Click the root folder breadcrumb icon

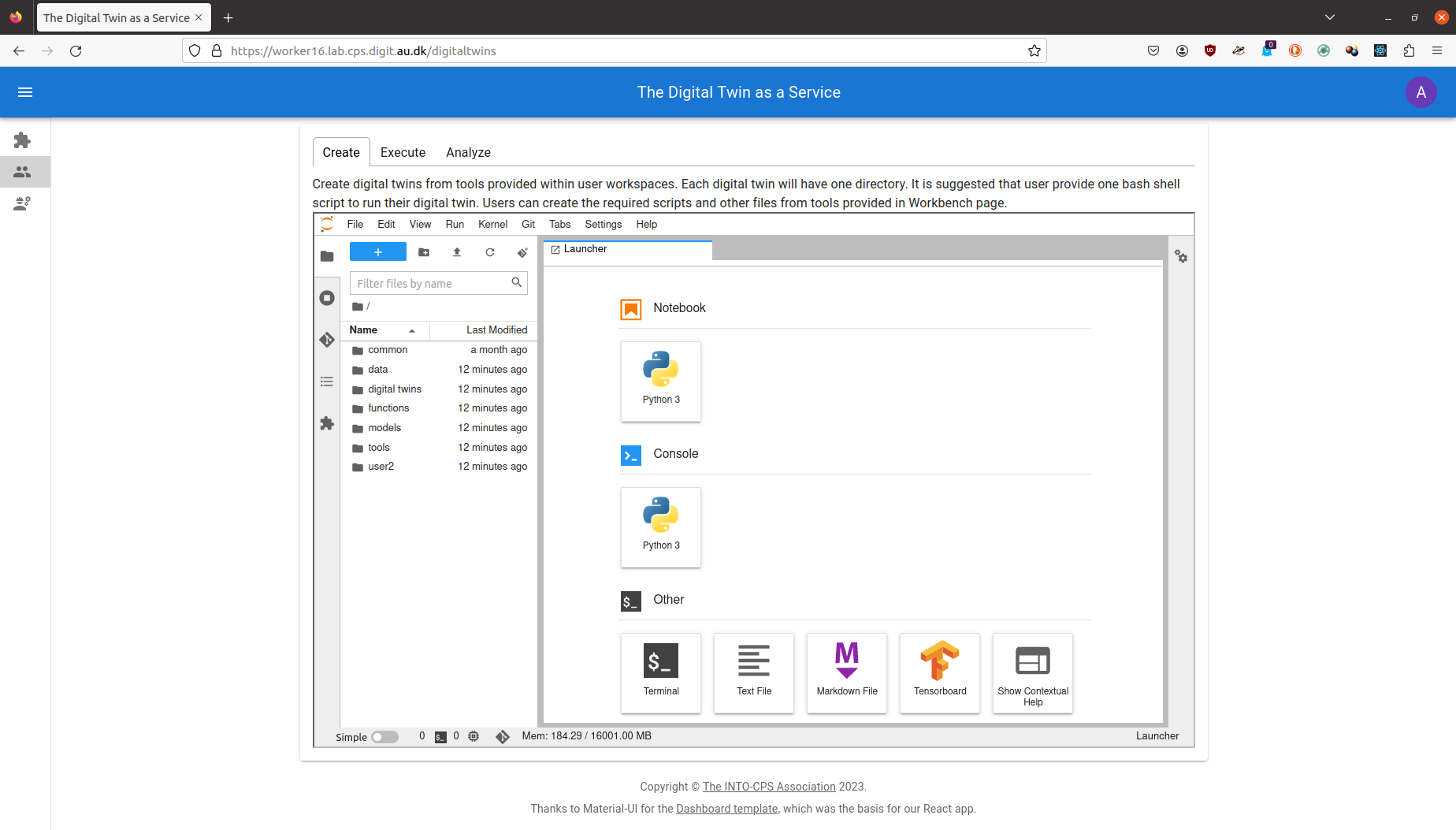(358, 307)
